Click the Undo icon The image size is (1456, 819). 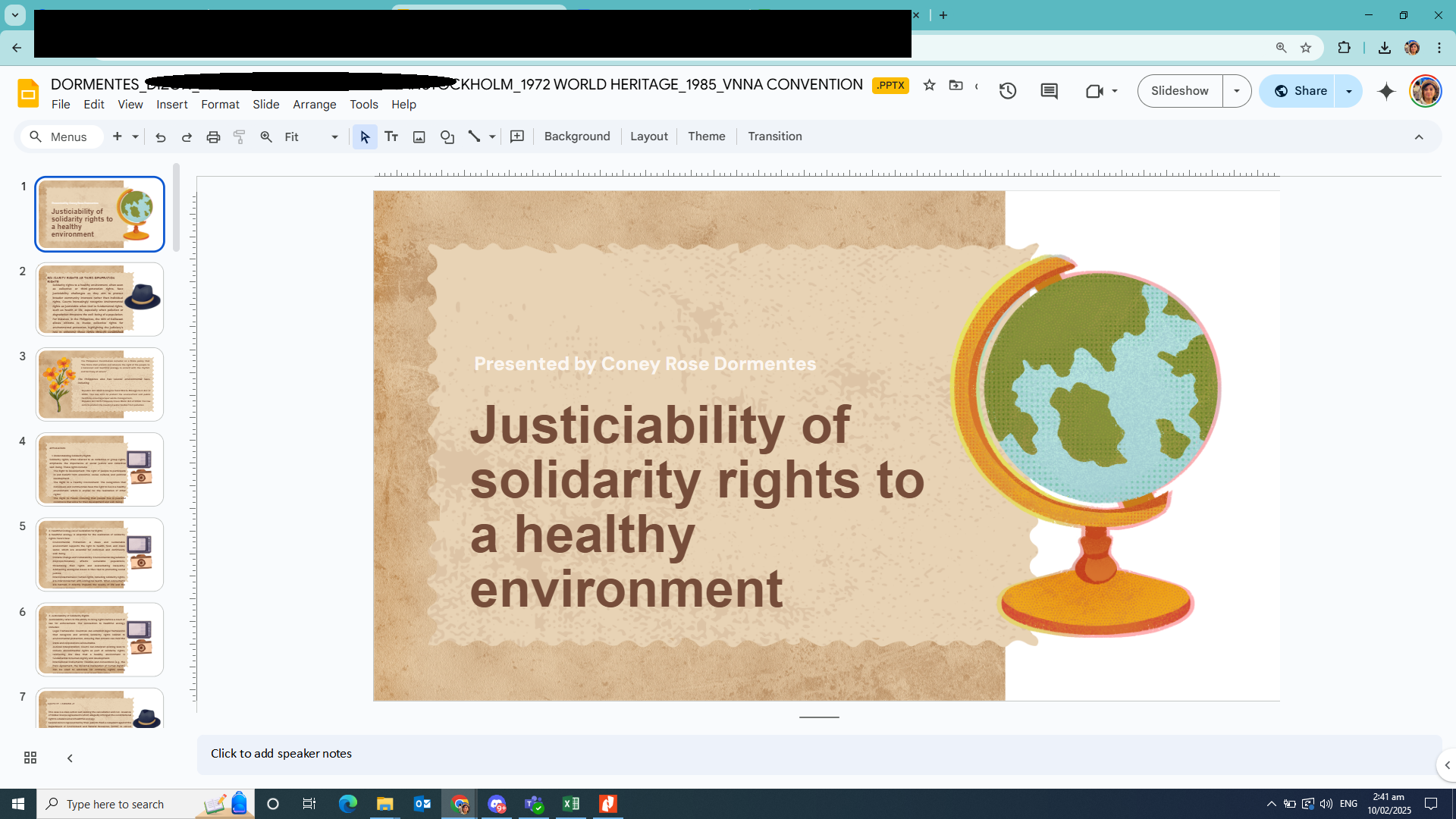tap(160, 136)
